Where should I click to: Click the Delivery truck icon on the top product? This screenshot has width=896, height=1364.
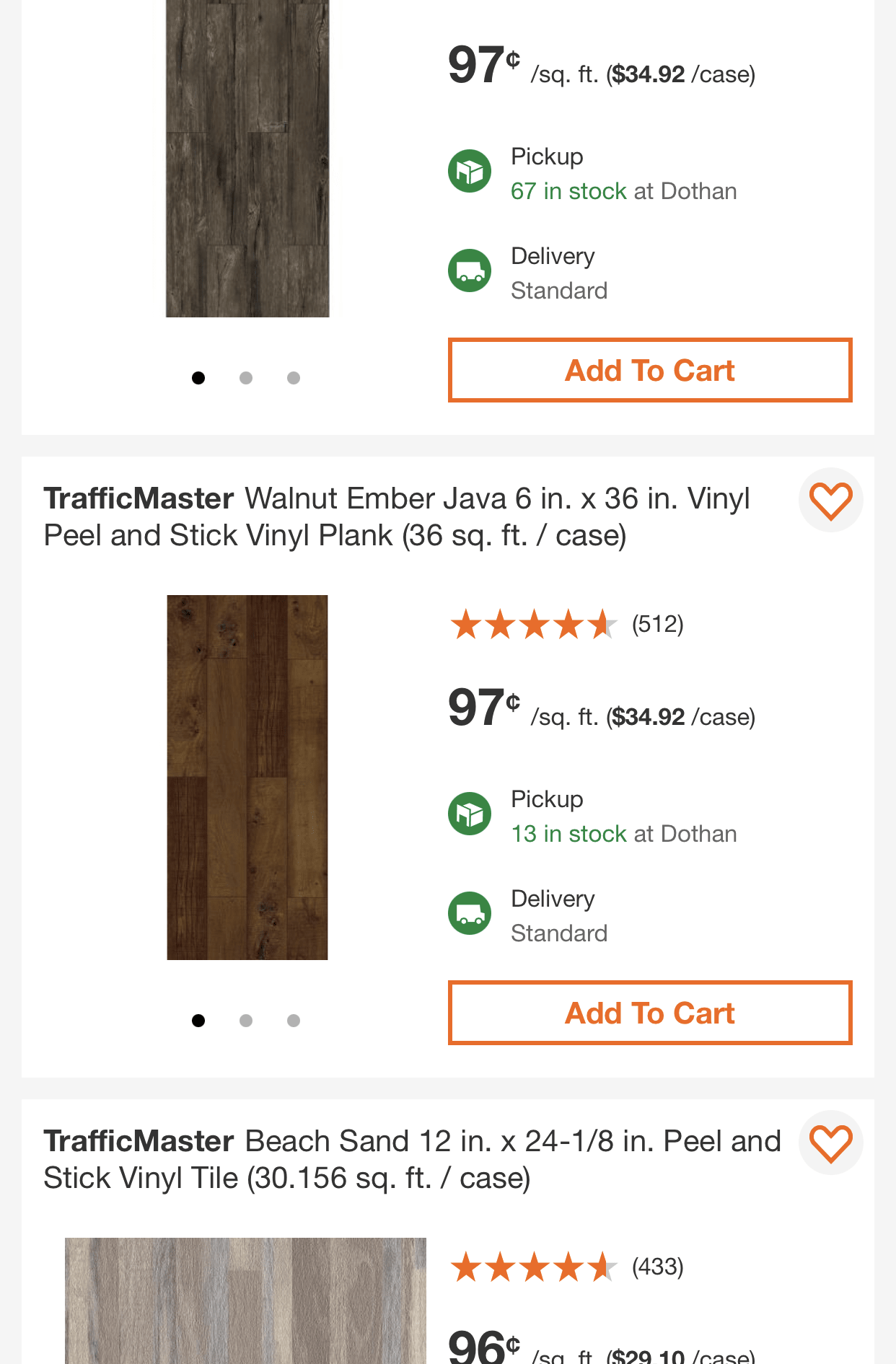pos(470,271)
